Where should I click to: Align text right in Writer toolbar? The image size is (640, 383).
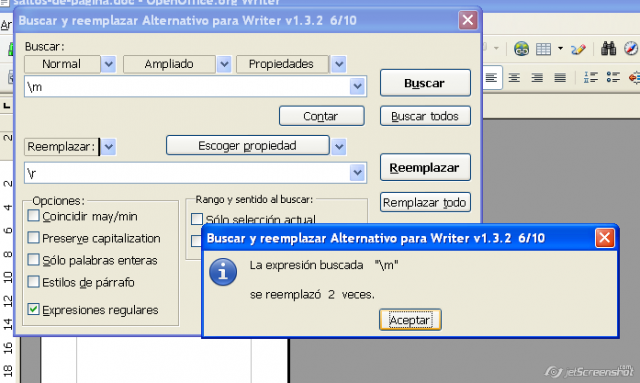point(537,77)
